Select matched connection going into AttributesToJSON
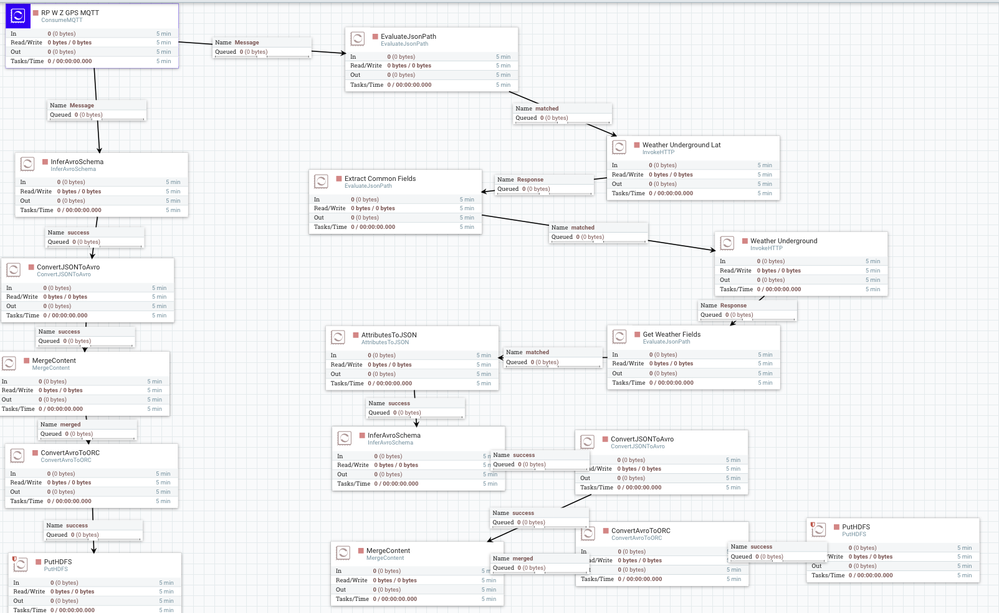 [x=553, y=357]
